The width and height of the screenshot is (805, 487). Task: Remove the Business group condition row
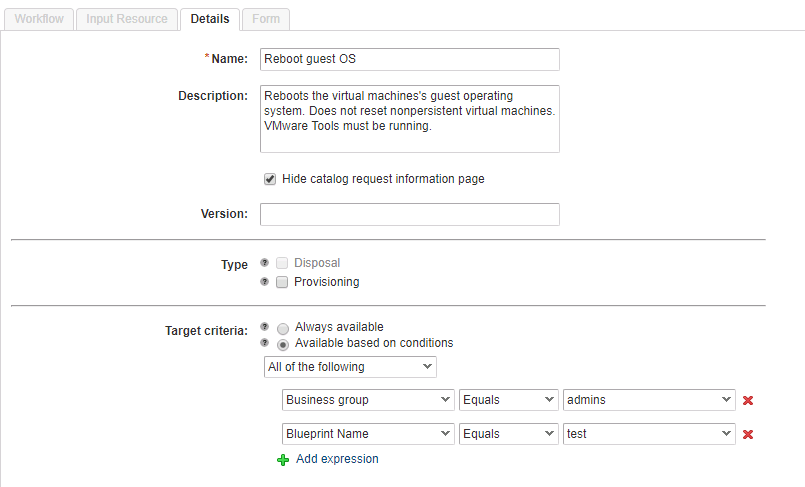[747, 400]
